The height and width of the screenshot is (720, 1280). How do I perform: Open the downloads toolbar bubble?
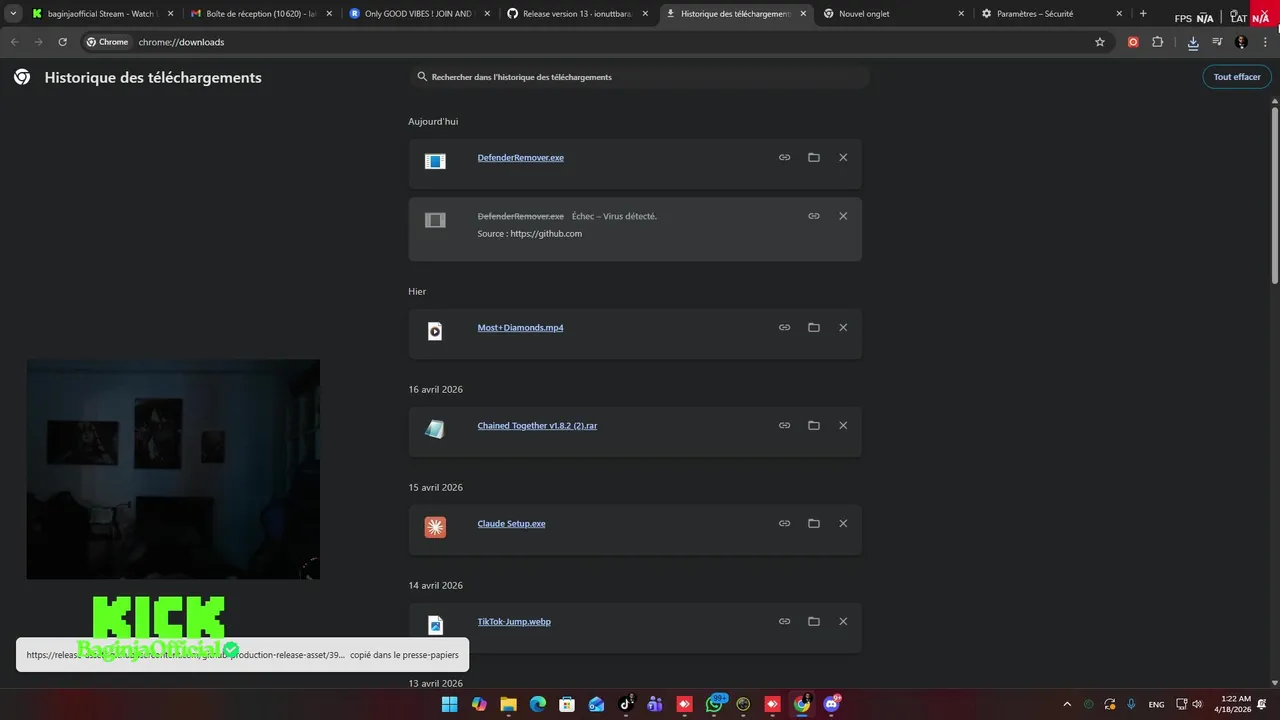tap(1193, 42)
